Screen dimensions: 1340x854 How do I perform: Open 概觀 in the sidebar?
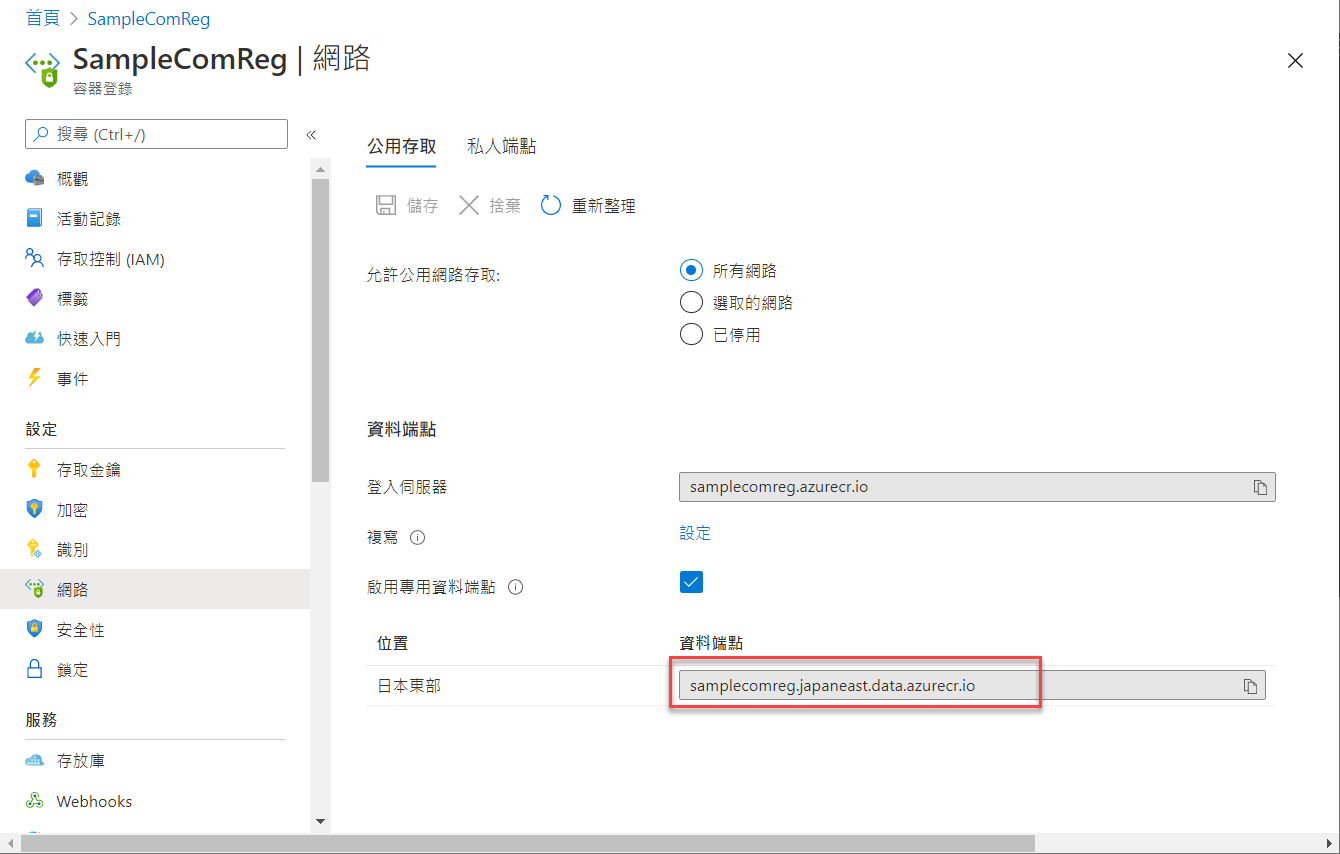coord(155,178)
